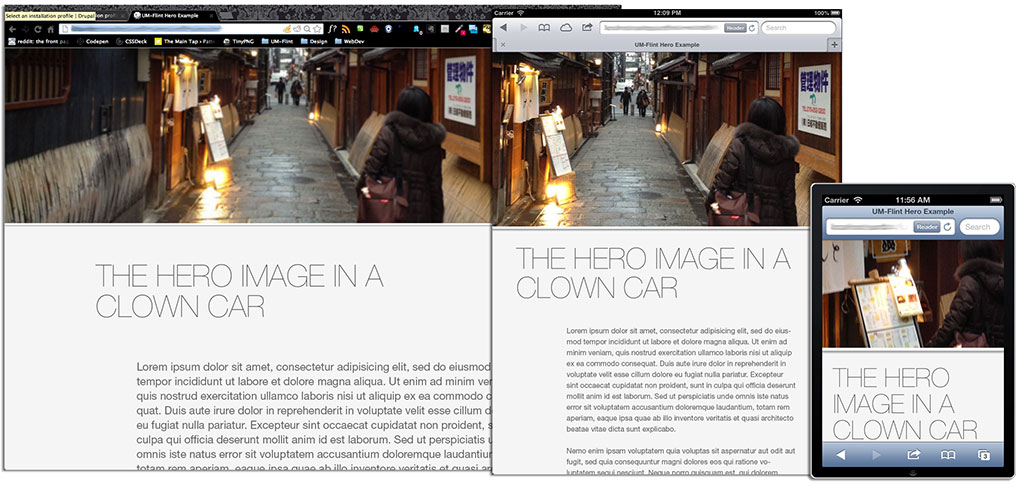Expand the UM-Flint bookmarks folder
Image resolution: width=1024 pixels, height=488 pixels.
(x=277, y=42)
